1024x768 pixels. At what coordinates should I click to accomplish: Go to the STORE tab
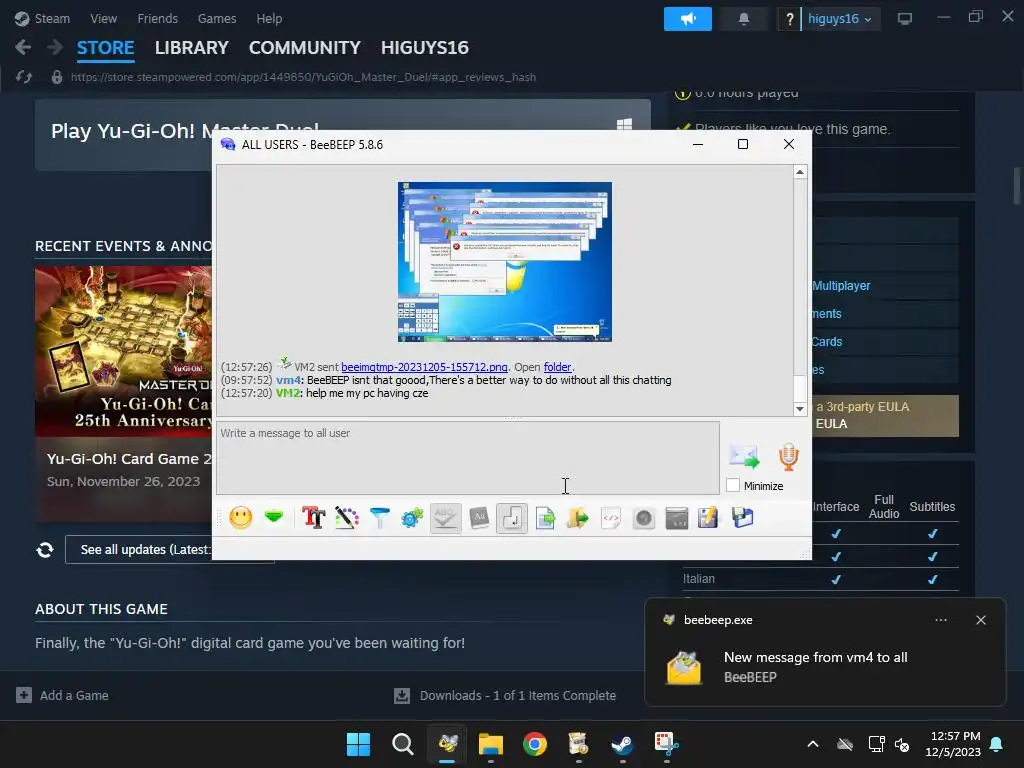(105, 48)
